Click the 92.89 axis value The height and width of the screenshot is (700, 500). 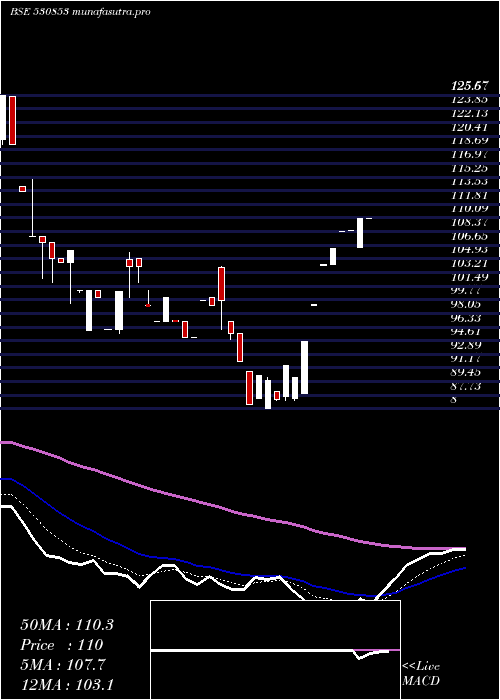click(x=467, y=346)
